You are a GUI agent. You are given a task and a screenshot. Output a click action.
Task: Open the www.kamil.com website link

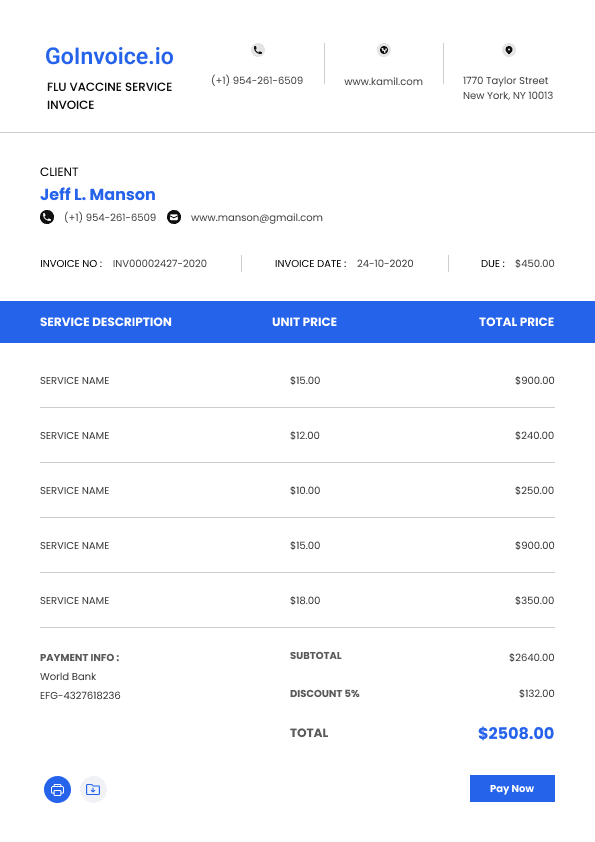coord(383,81)
